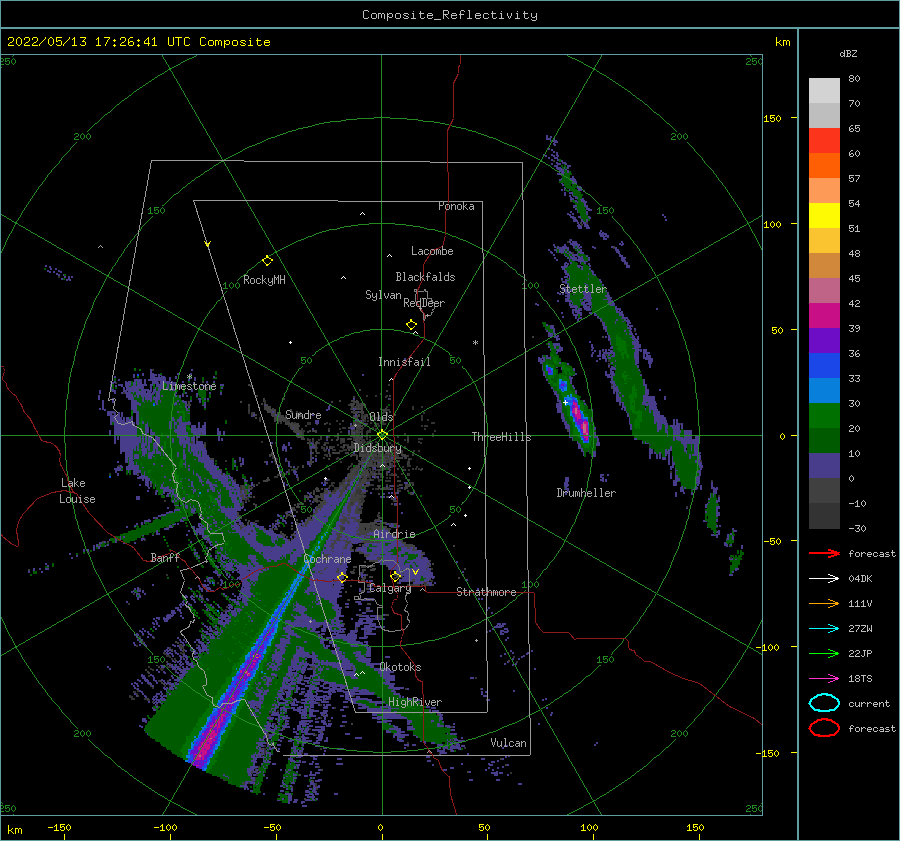The image size is (900, 841).
Task: Click the Okotoks label
Action: [400, 667]
